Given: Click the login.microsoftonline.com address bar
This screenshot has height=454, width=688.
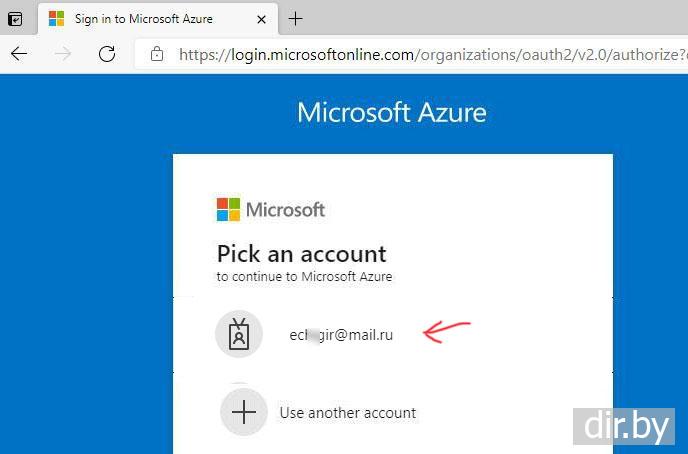Looking at the screenshot, I should click(420, 55).
